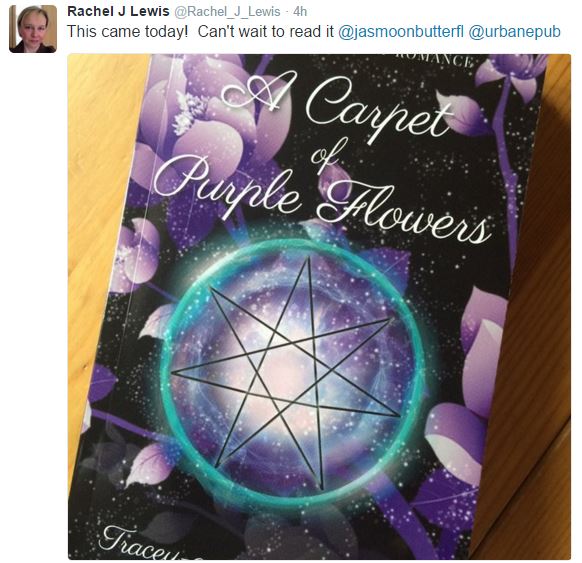Viewport: 582px width, 563px height.
Task: Click the tweet text 'This came today!'
Action: point(128,32)
